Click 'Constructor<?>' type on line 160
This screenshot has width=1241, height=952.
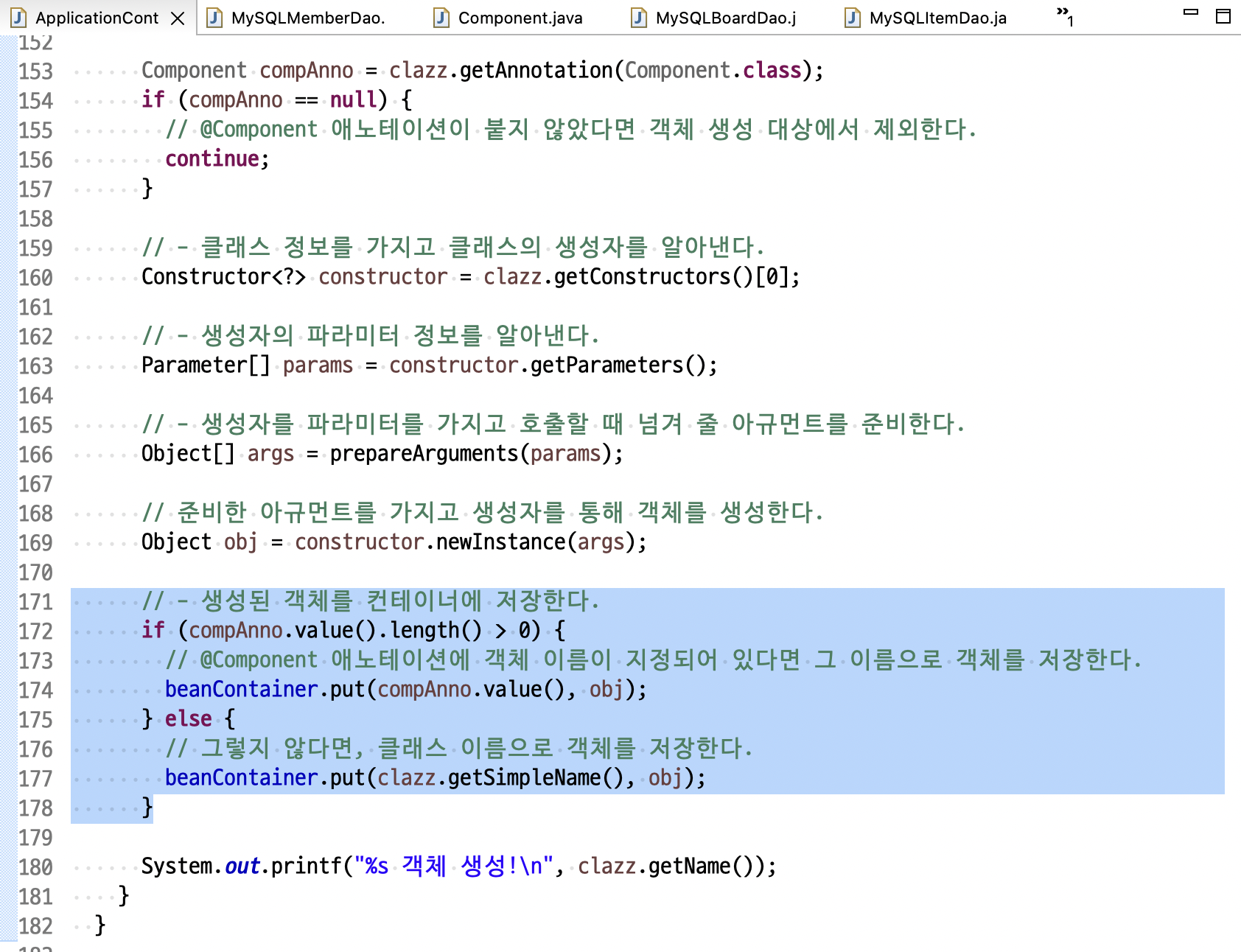[224, 277]
